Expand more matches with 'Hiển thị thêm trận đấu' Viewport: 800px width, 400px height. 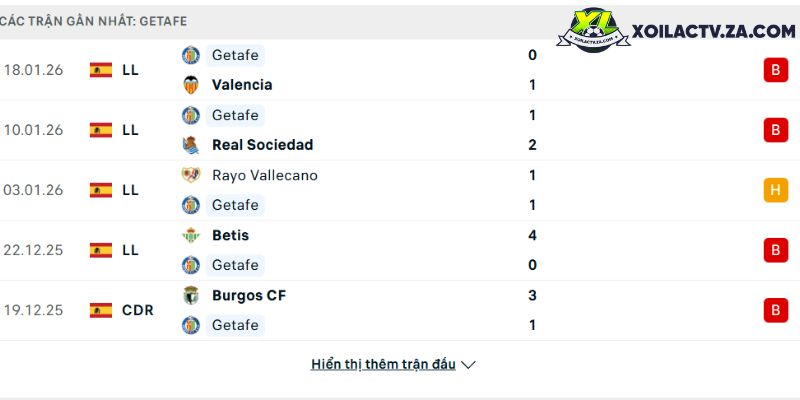(383, 364)
